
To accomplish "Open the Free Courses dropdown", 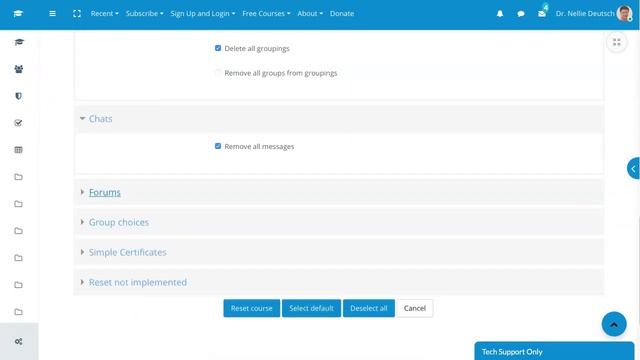I will pyautogui.click(x=266, y=13).
